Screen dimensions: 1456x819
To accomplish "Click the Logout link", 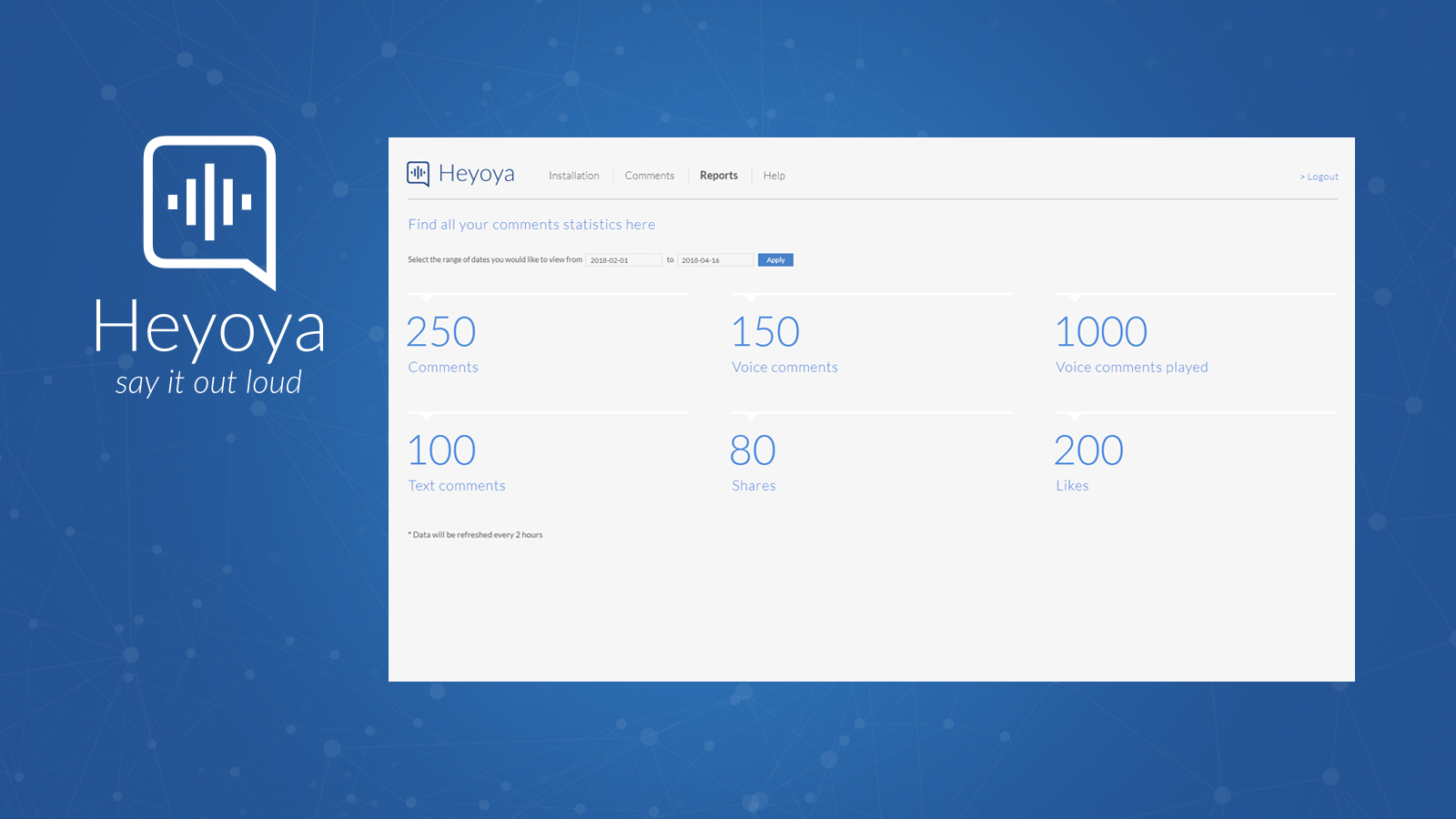I will point(1319,177).
